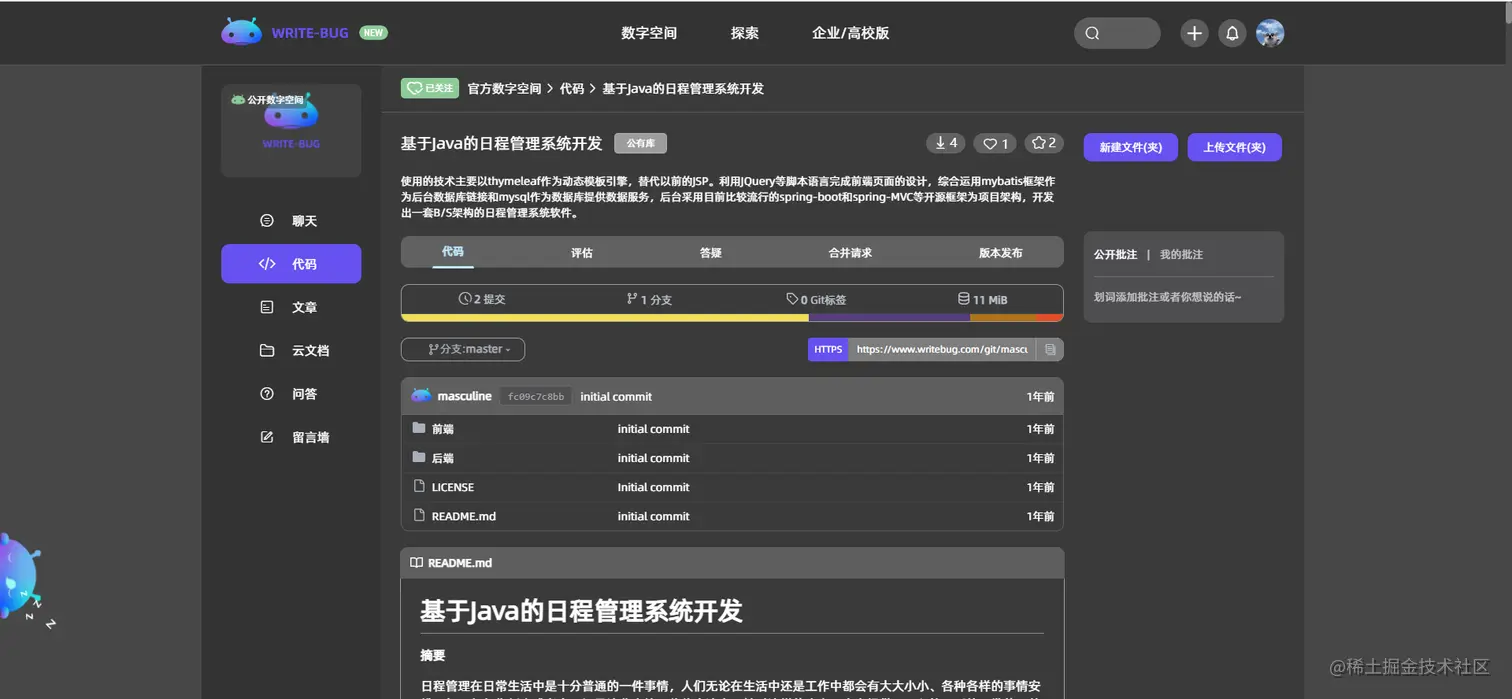Open 云文档 cloud documents from sidebar
The height and width of the screenshot is (699, 1512).
[x=290, y=350]
